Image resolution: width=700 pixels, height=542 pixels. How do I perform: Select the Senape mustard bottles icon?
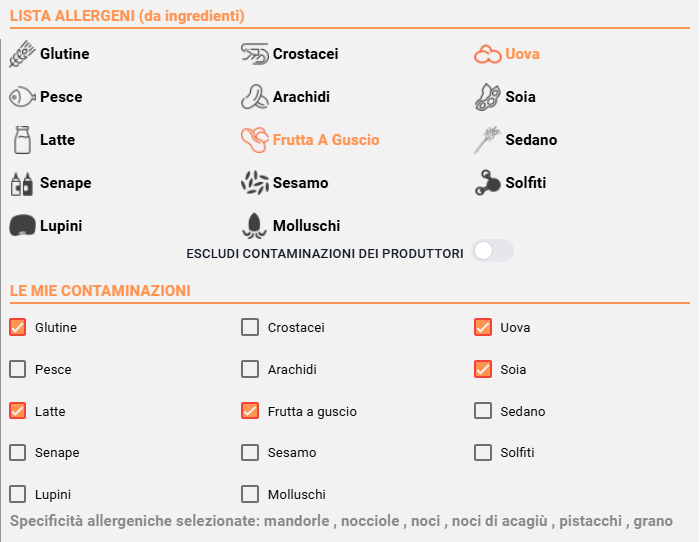[22, 183]
